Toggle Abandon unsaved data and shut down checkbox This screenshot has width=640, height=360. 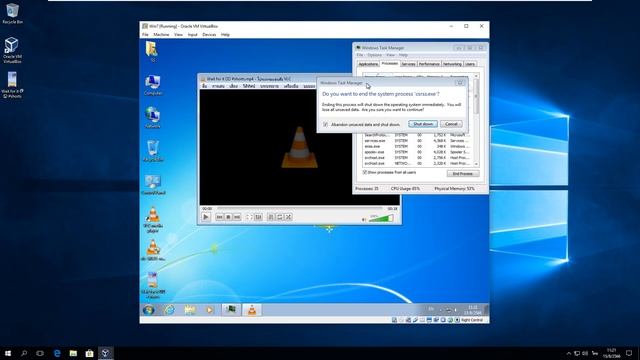(x=325, y=124)
